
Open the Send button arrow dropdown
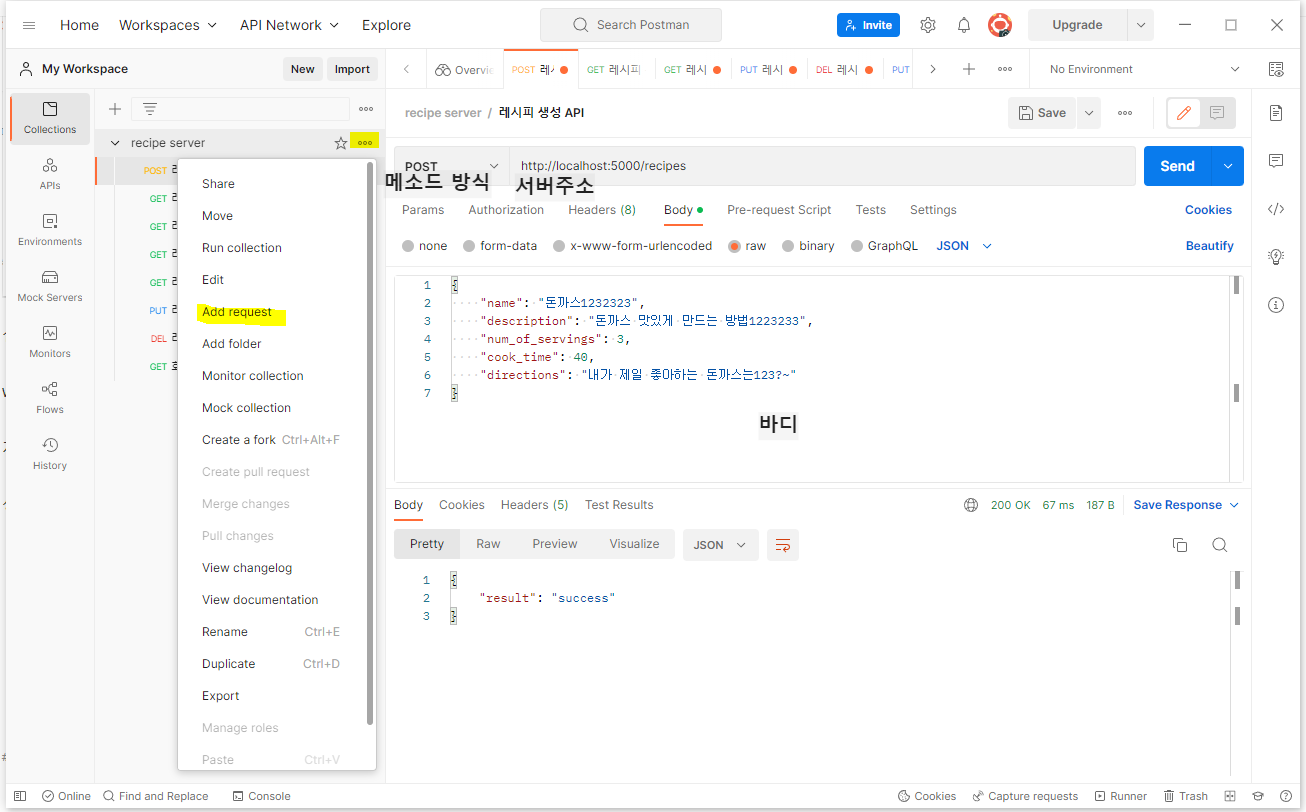1228,166
